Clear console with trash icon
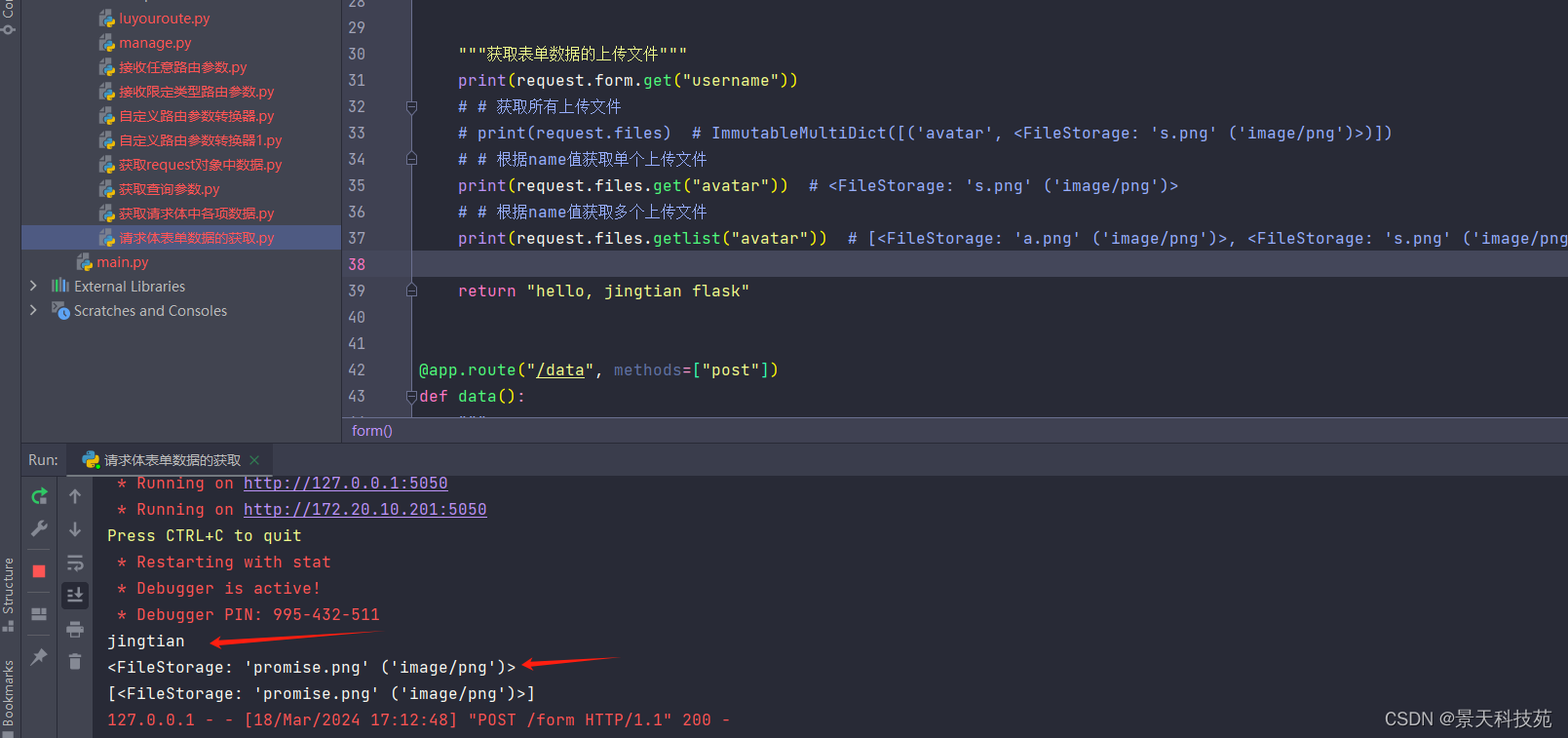 click(x=75, y=662)
